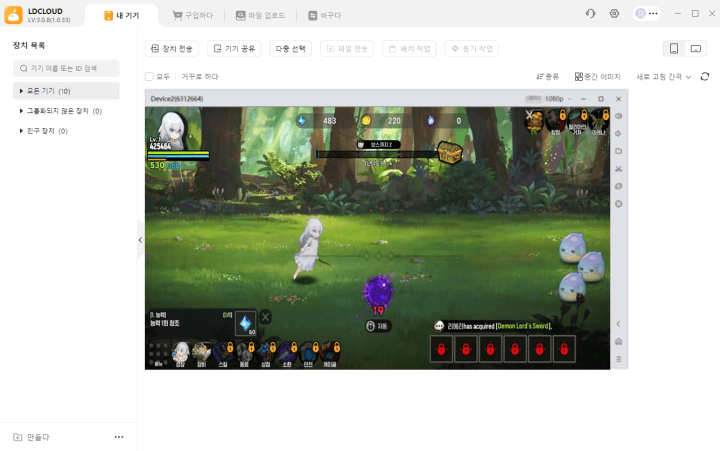Click gold pile booster icon at top right
720x451 pixels.
coord(534,121)
